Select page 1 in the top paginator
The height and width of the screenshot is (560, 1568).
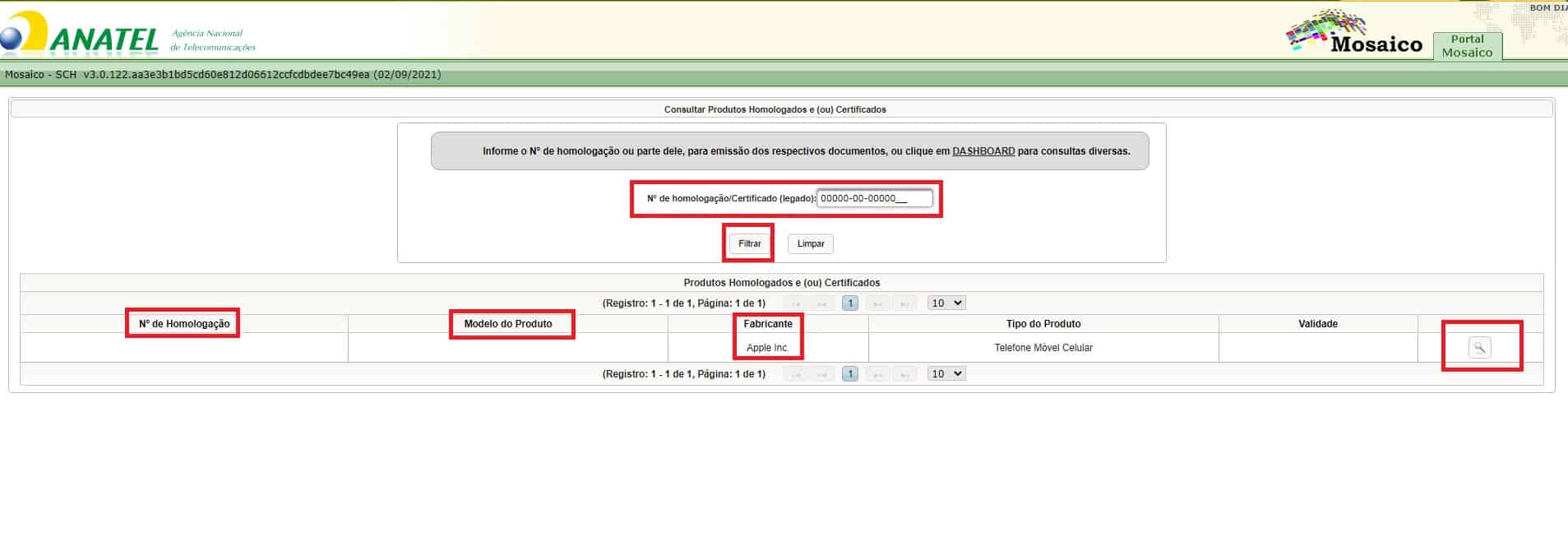850,303
